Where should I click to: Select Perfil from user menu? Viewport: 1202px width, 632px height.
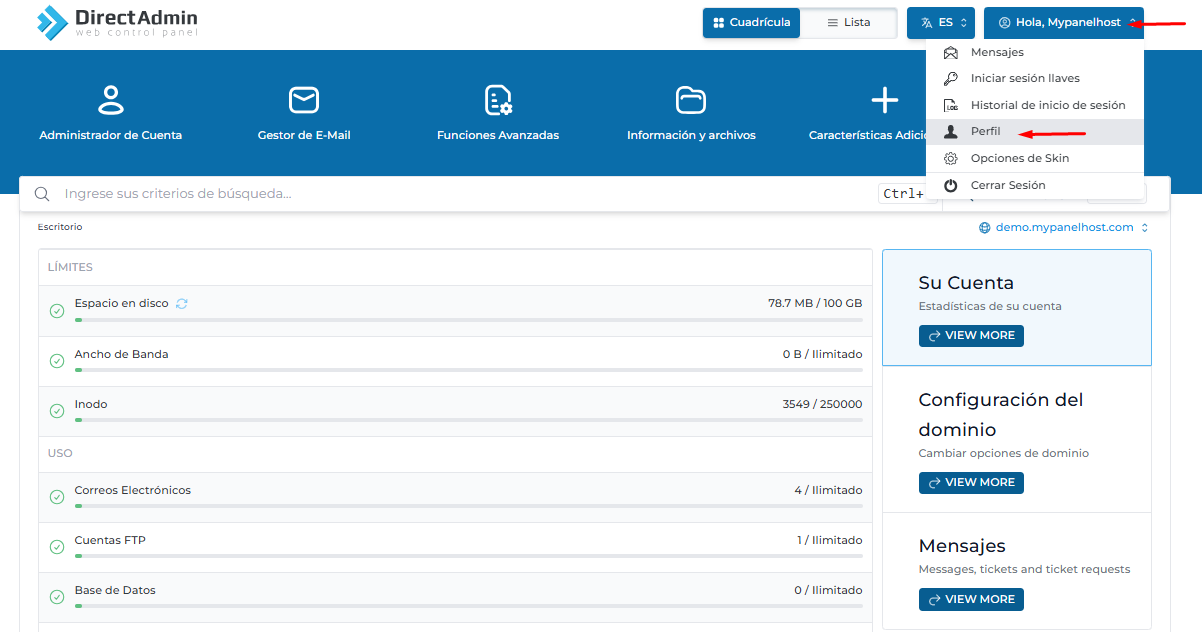(x=985, y=132)
